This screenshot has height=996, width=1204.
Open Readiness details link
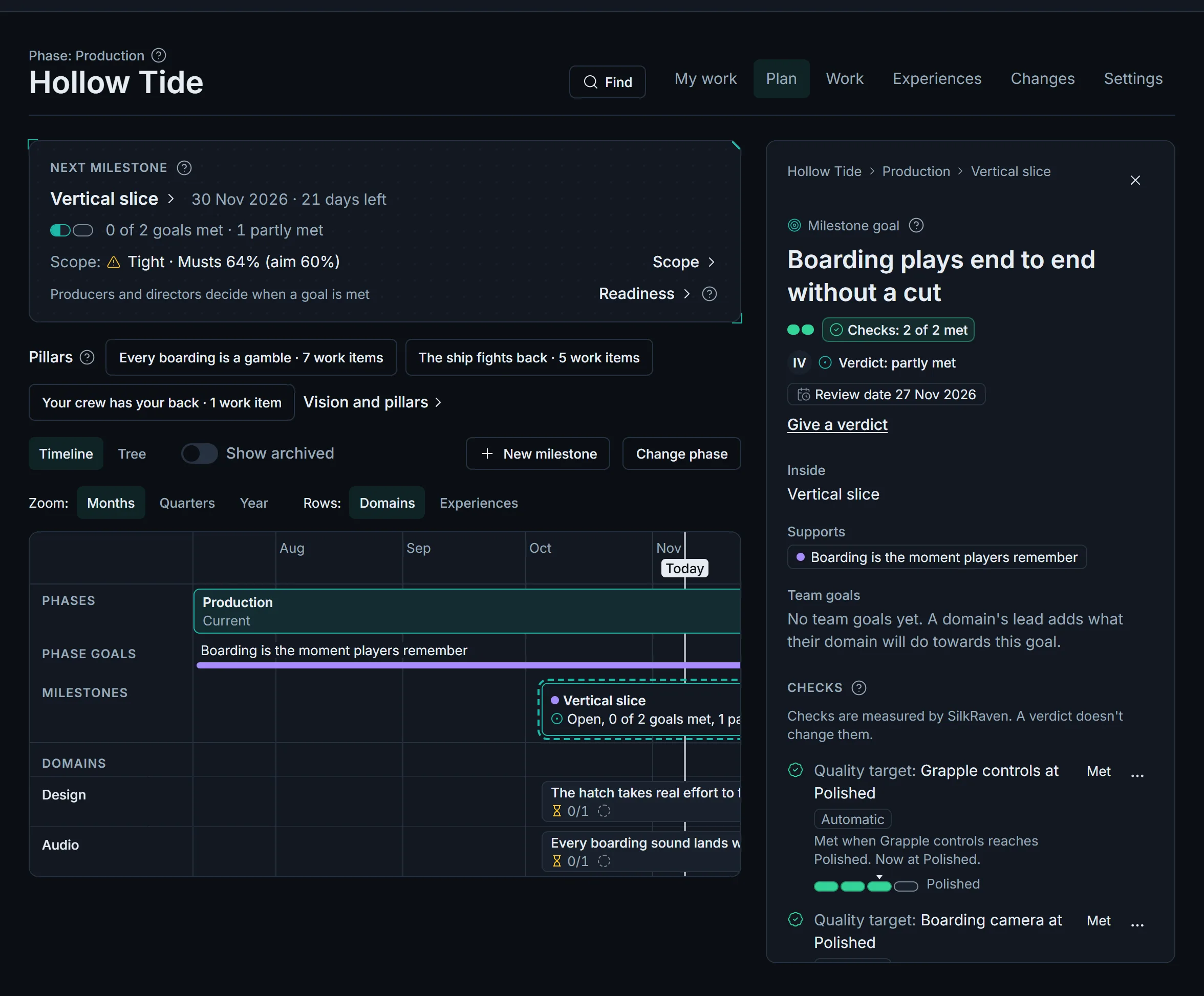644,294
